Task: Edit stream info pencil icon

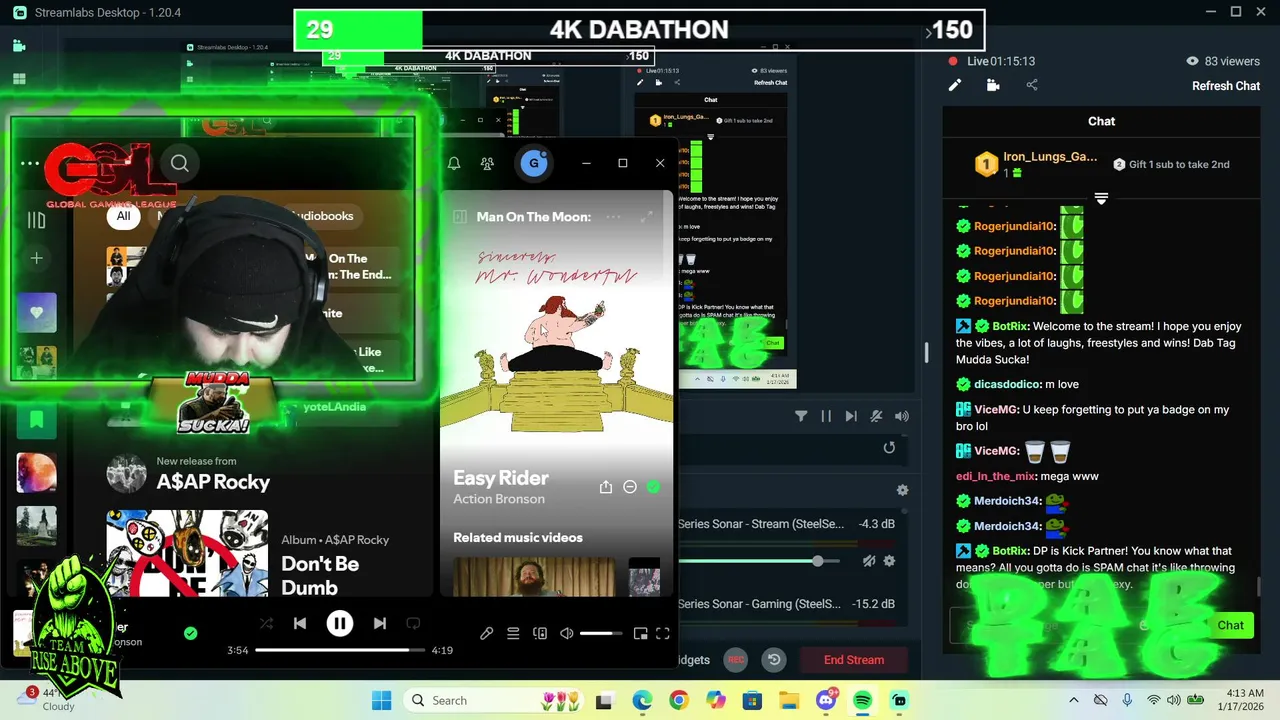Action: 955,86
